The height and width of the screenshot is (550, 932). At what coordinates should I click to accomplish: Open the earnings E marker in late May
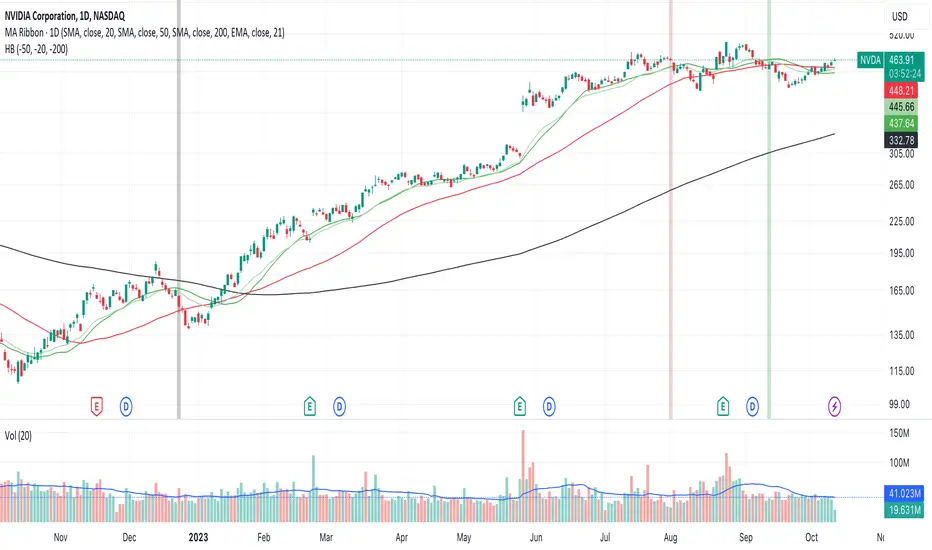pos(519,407)
